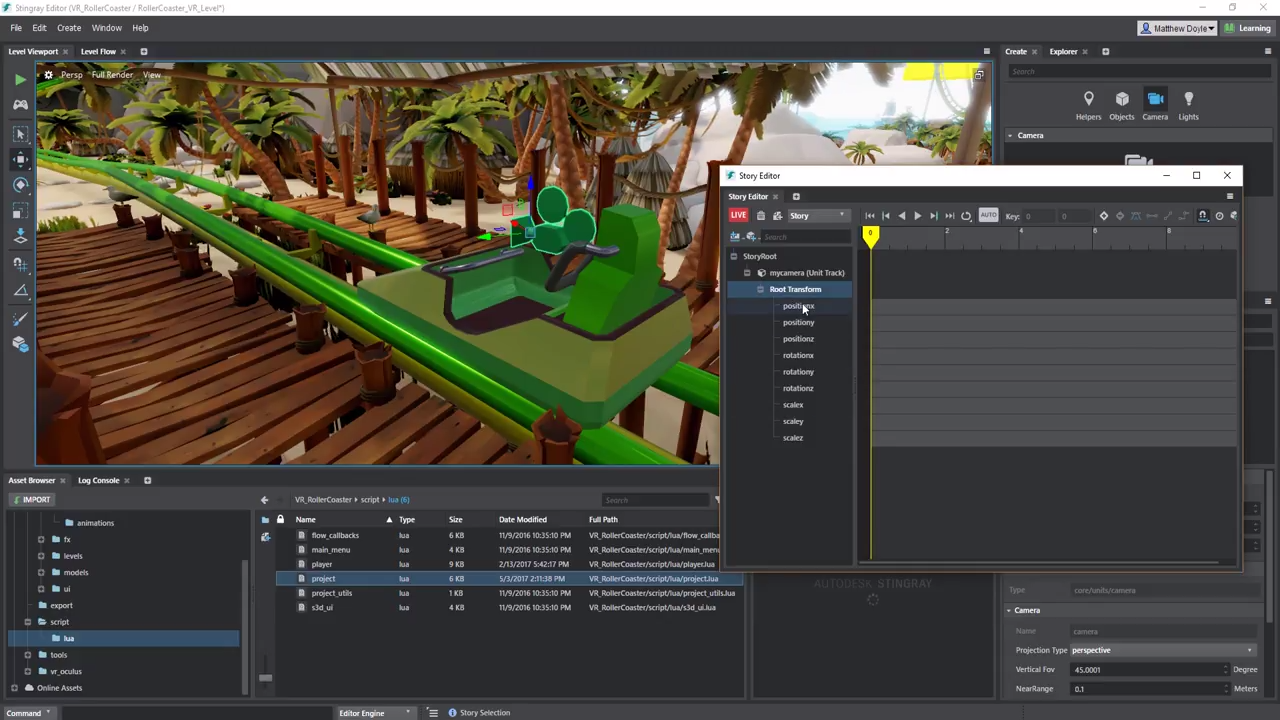The image size is (1280, 720).
Task: Open the Window menu
Action: (107, 27)
